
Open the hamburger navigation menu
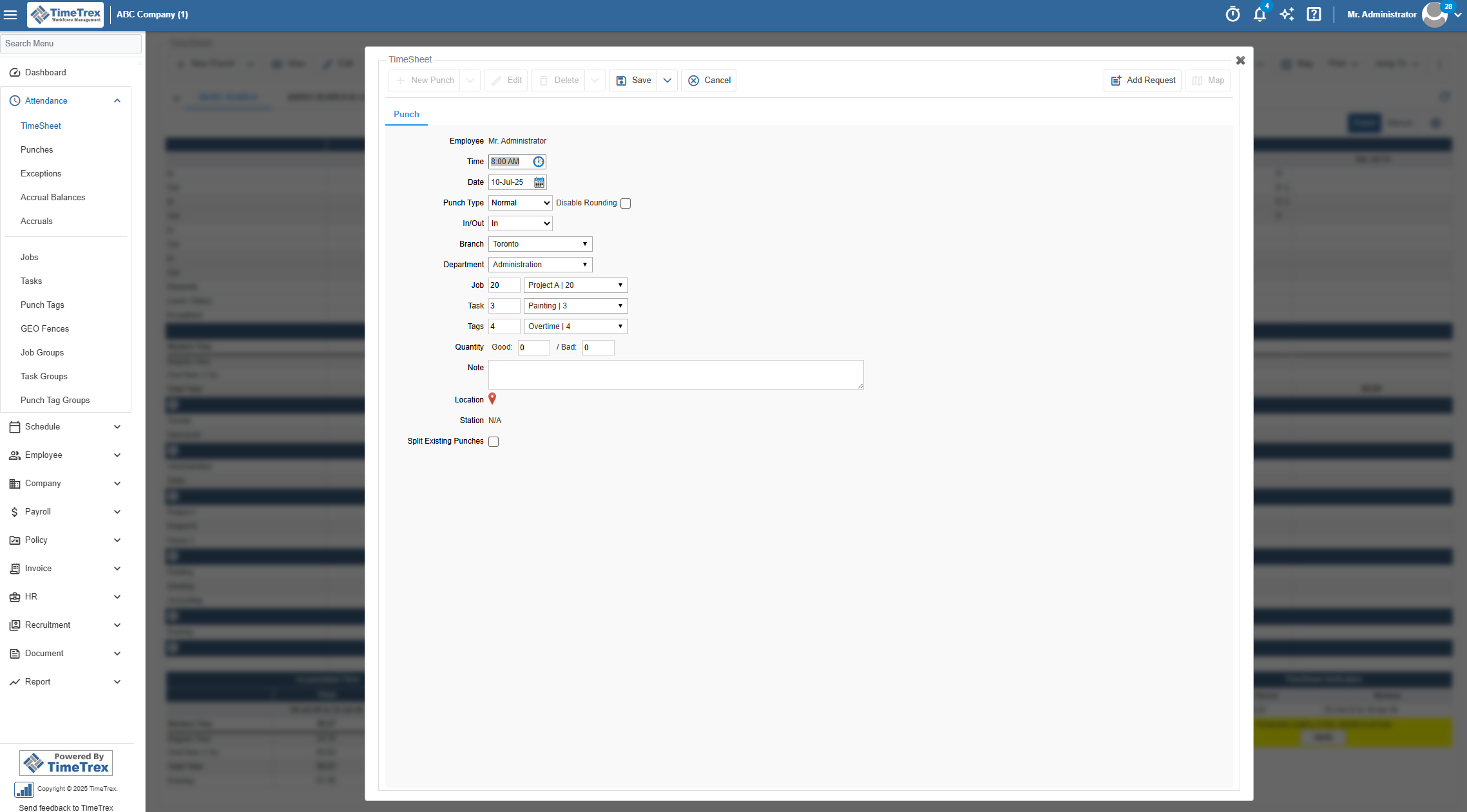pyautogui.click(x=10, y=14)
